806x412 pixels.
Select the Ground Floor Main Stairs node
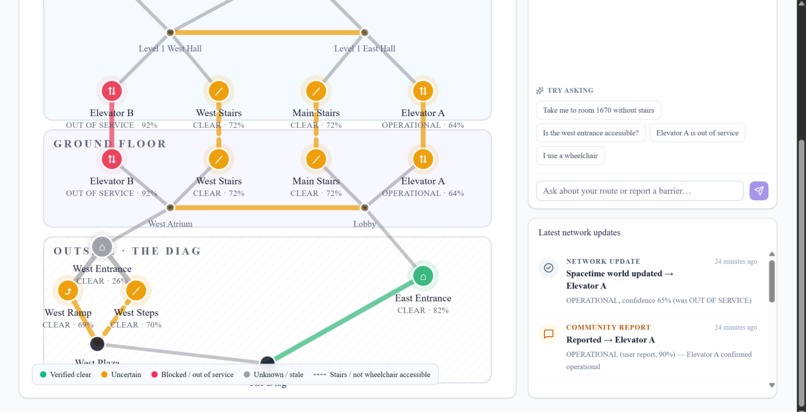coord(316,159)
